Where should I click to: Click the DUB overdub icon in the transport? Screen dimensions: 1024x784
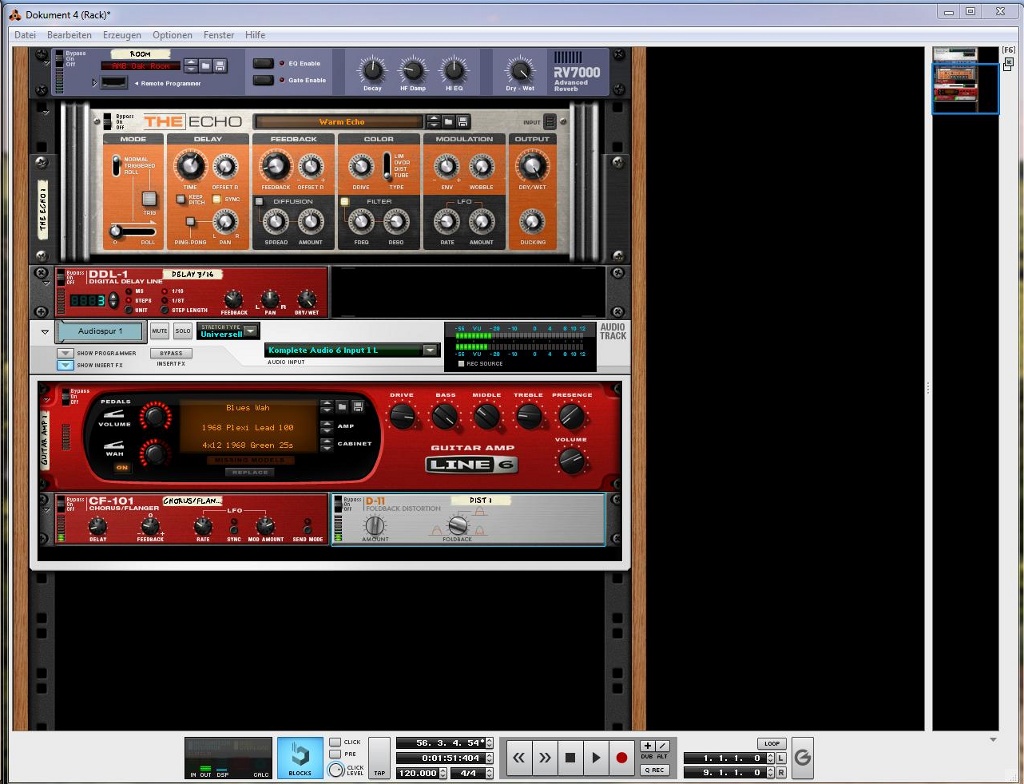650,747
